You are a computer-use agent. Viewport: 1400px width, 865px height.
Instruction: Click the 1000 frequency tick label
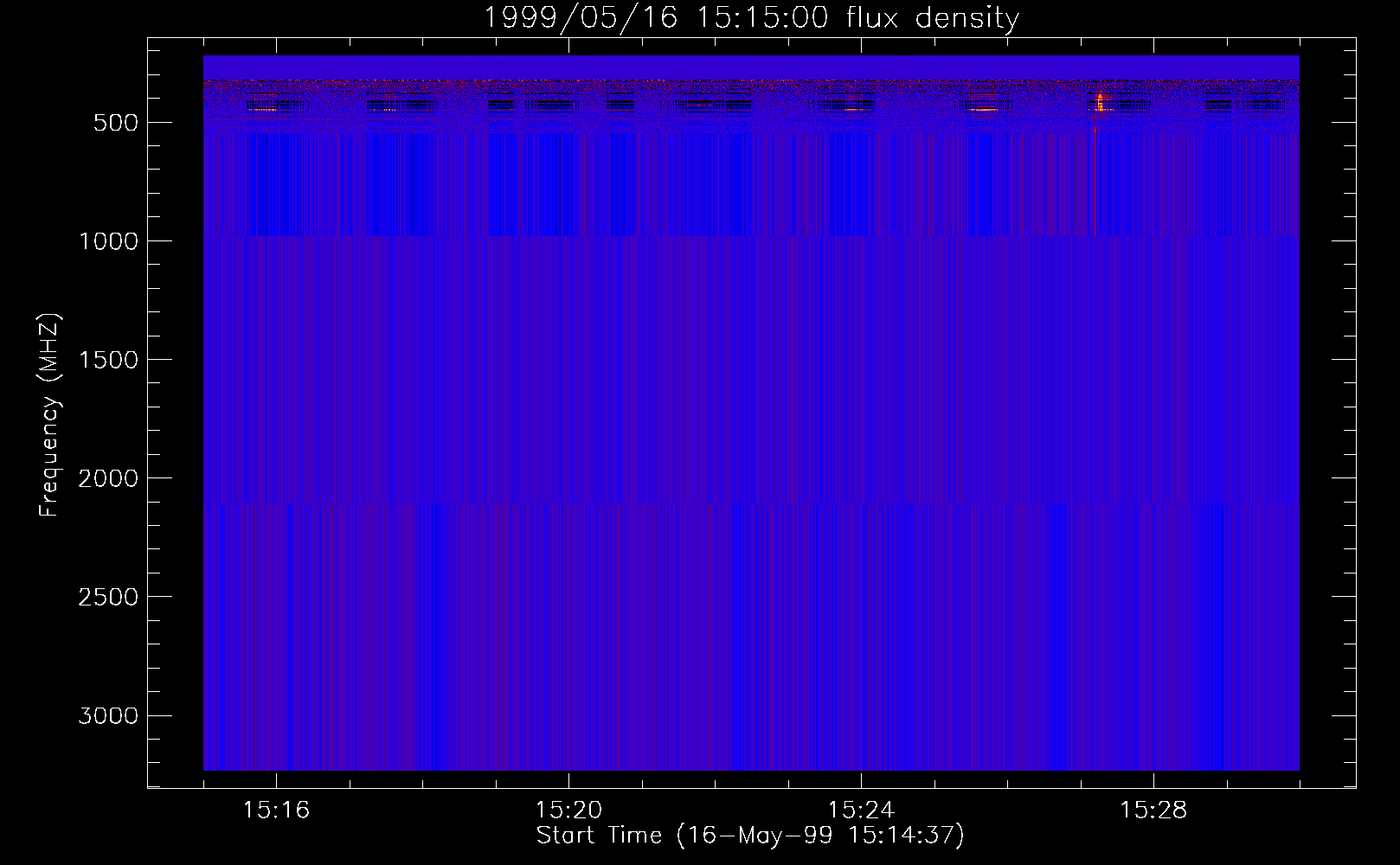click(x=108, y=241)
